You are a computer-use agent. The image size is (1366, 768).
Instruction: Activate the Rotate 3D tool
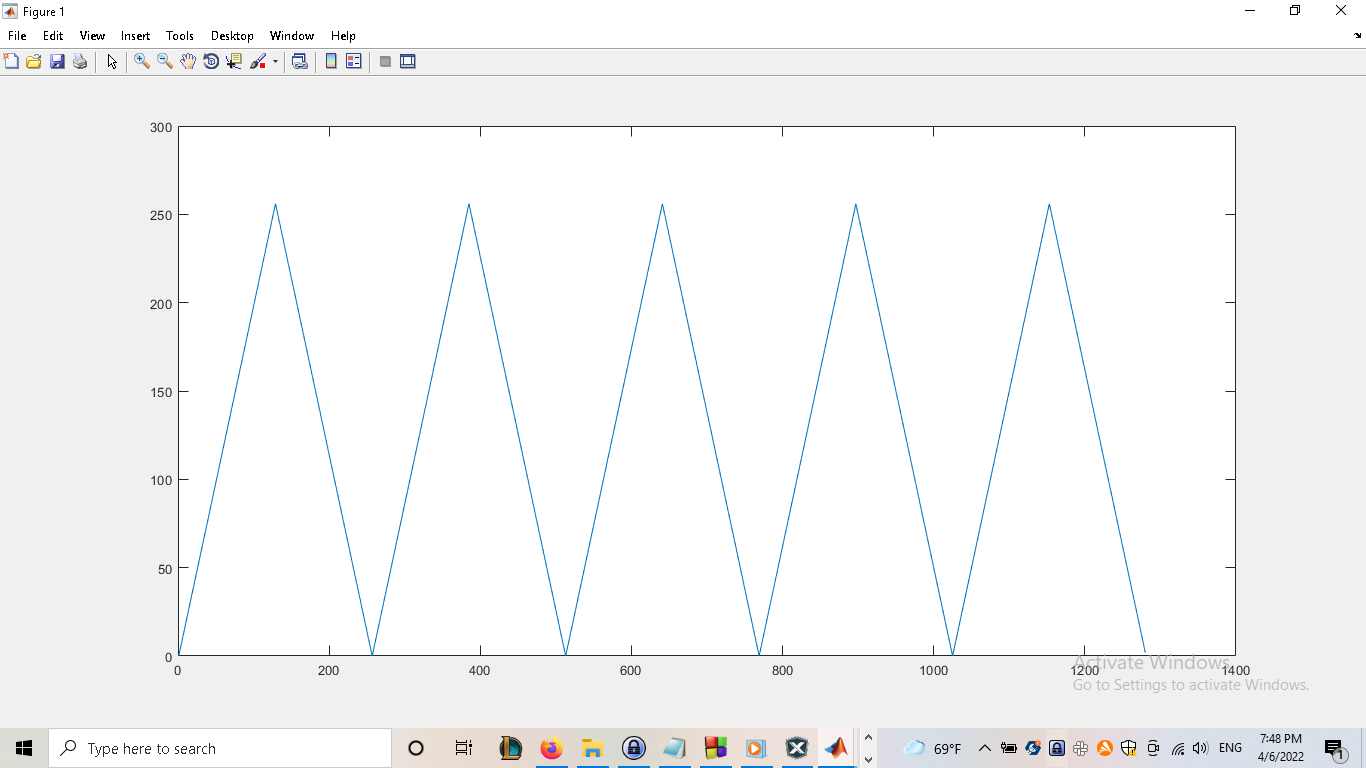pyautogui.click(x=211, y=61)
